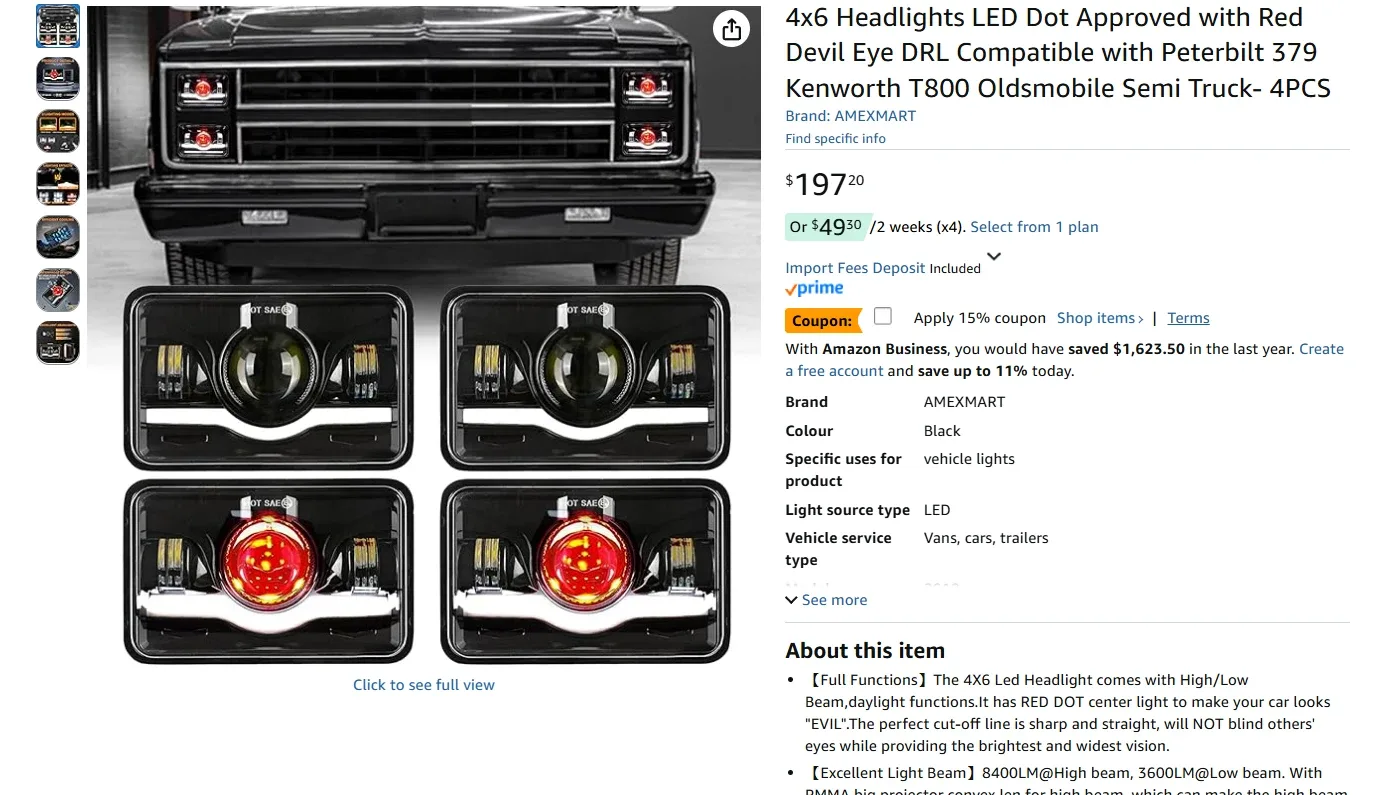Select the second product thumbnail

58,79
